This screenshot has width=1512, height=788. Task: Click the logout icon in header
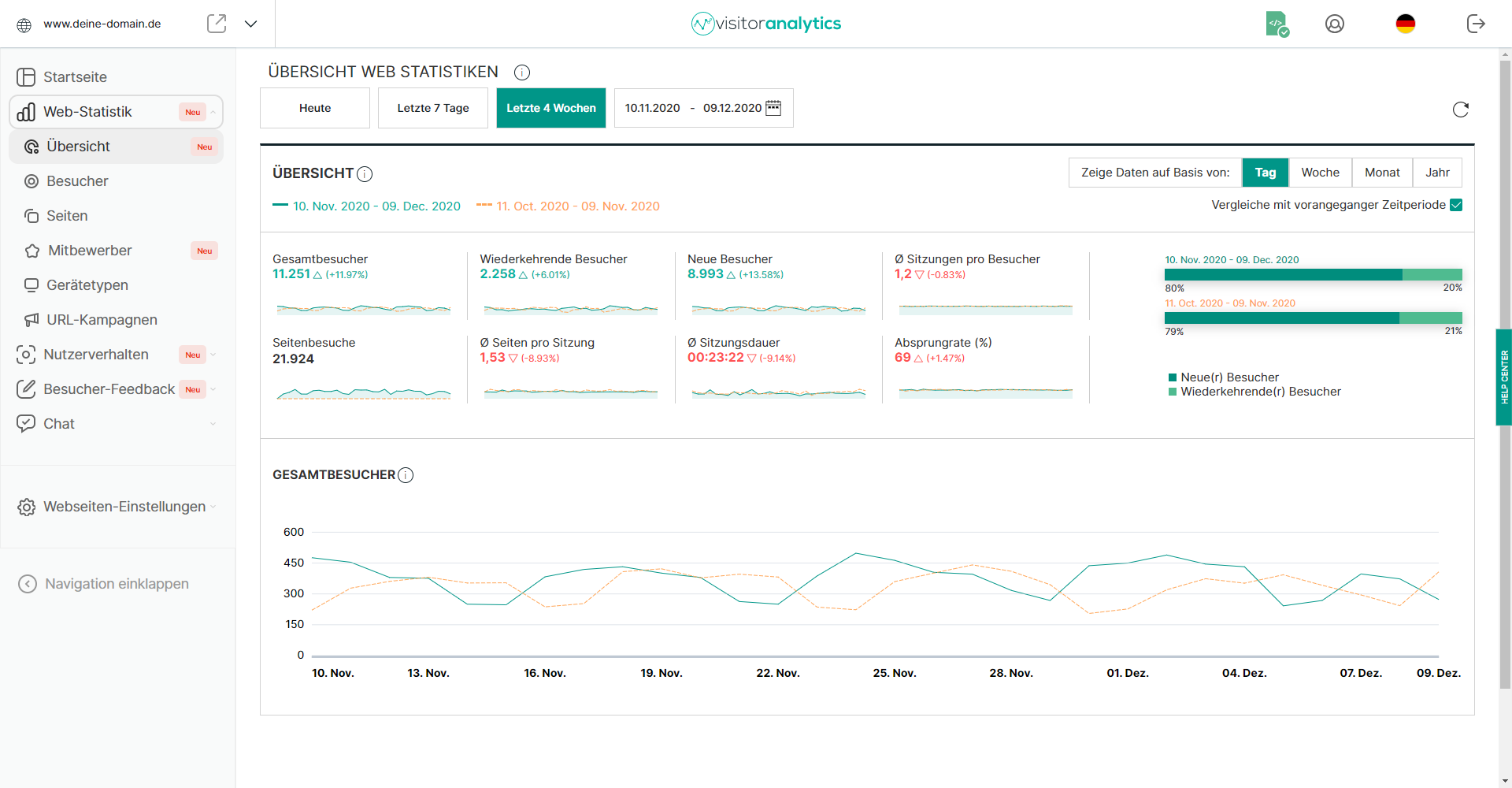(x=1476, y=24)
